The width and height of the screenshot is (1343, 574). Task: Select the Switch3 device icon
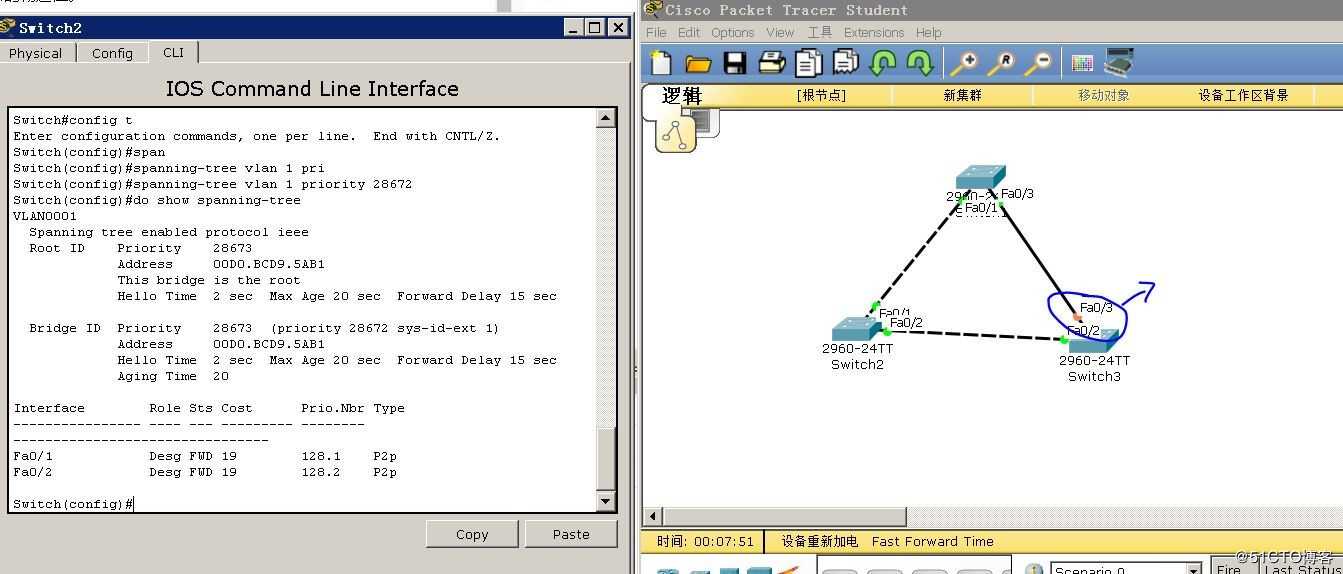click(x=1094, y=343)
